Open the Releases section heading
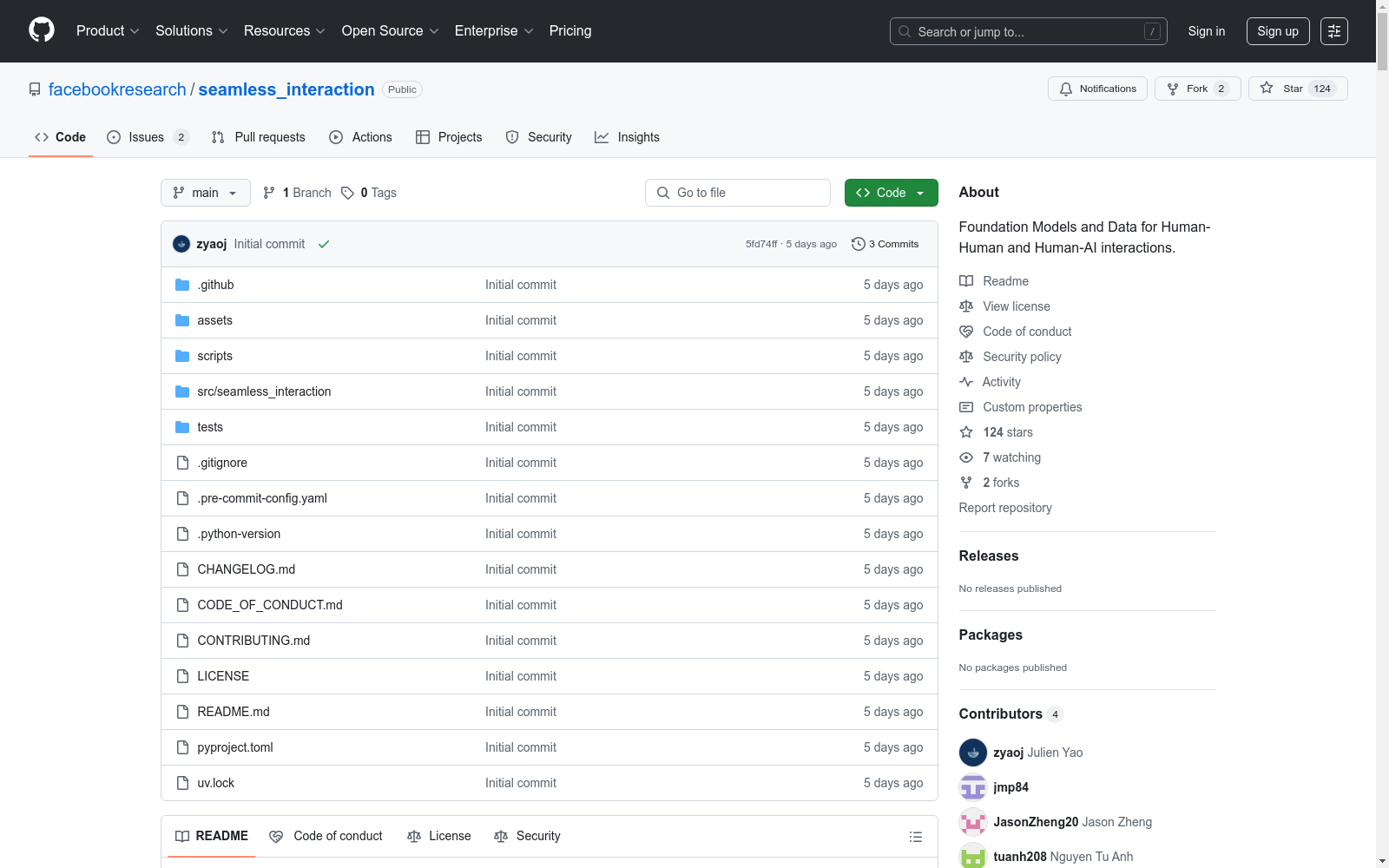The height and width of the screenshot is (868, 1389). coord(989,556)
